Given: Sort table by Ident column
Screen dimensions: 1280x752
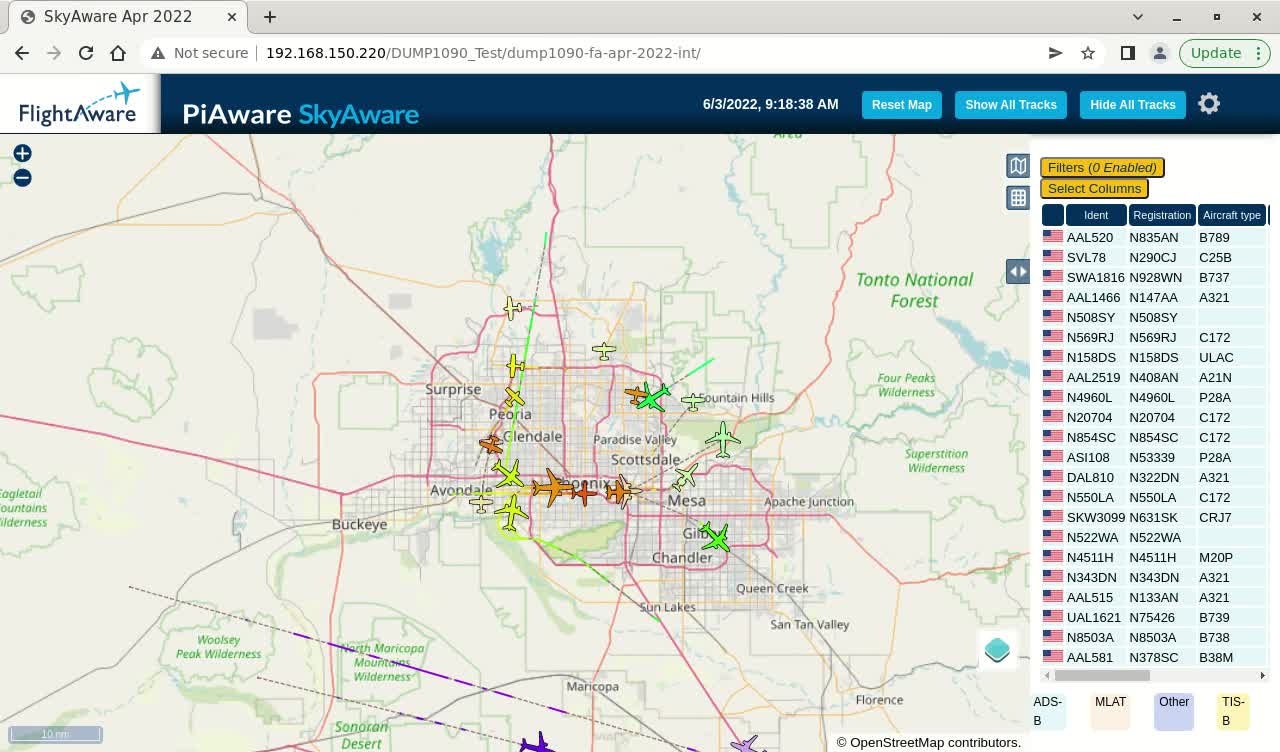Looking at the screenshot, I should 1096,215.
